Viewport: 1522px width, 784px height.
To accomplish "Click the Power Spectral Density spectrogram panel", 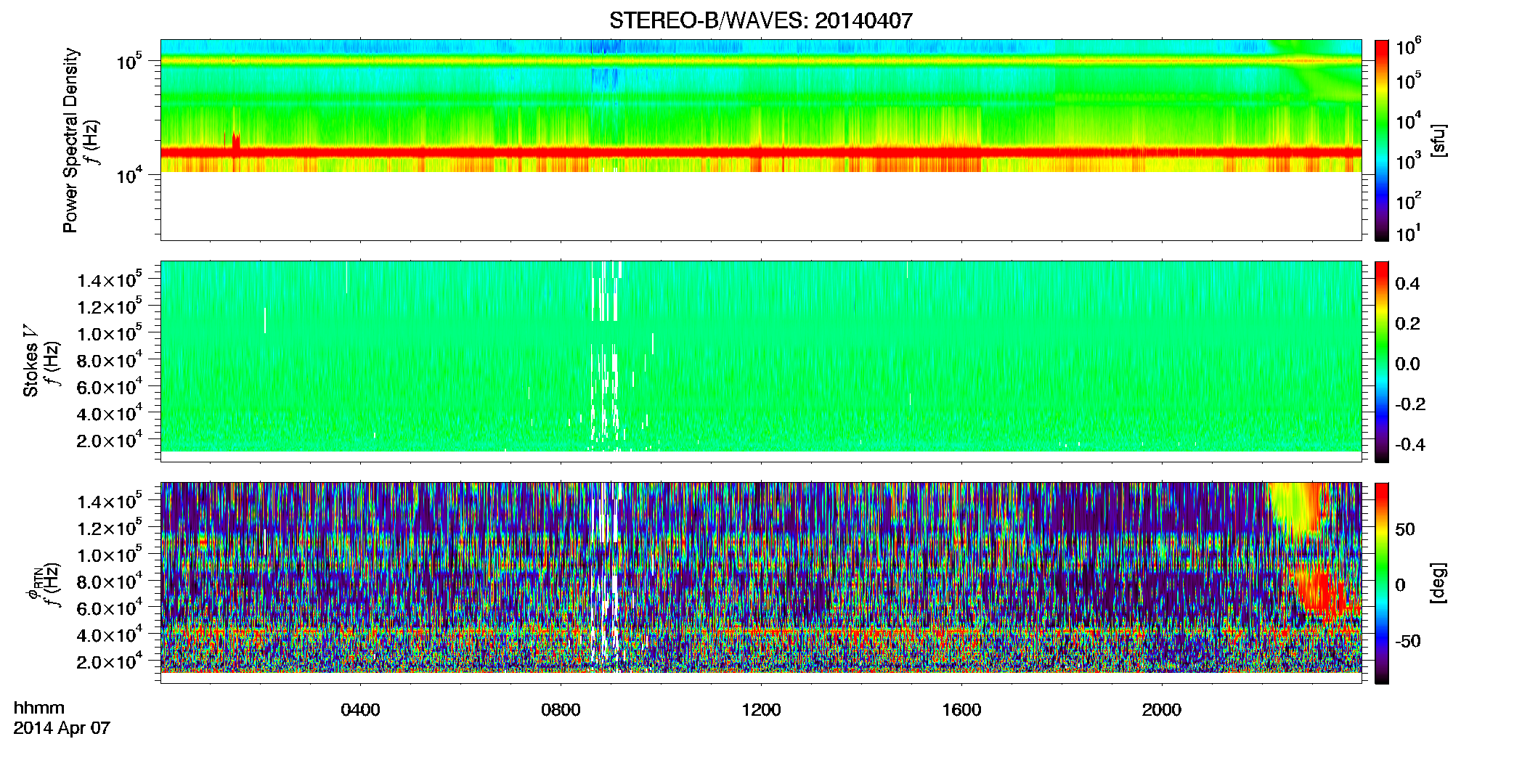I will (x=760, y=139).
